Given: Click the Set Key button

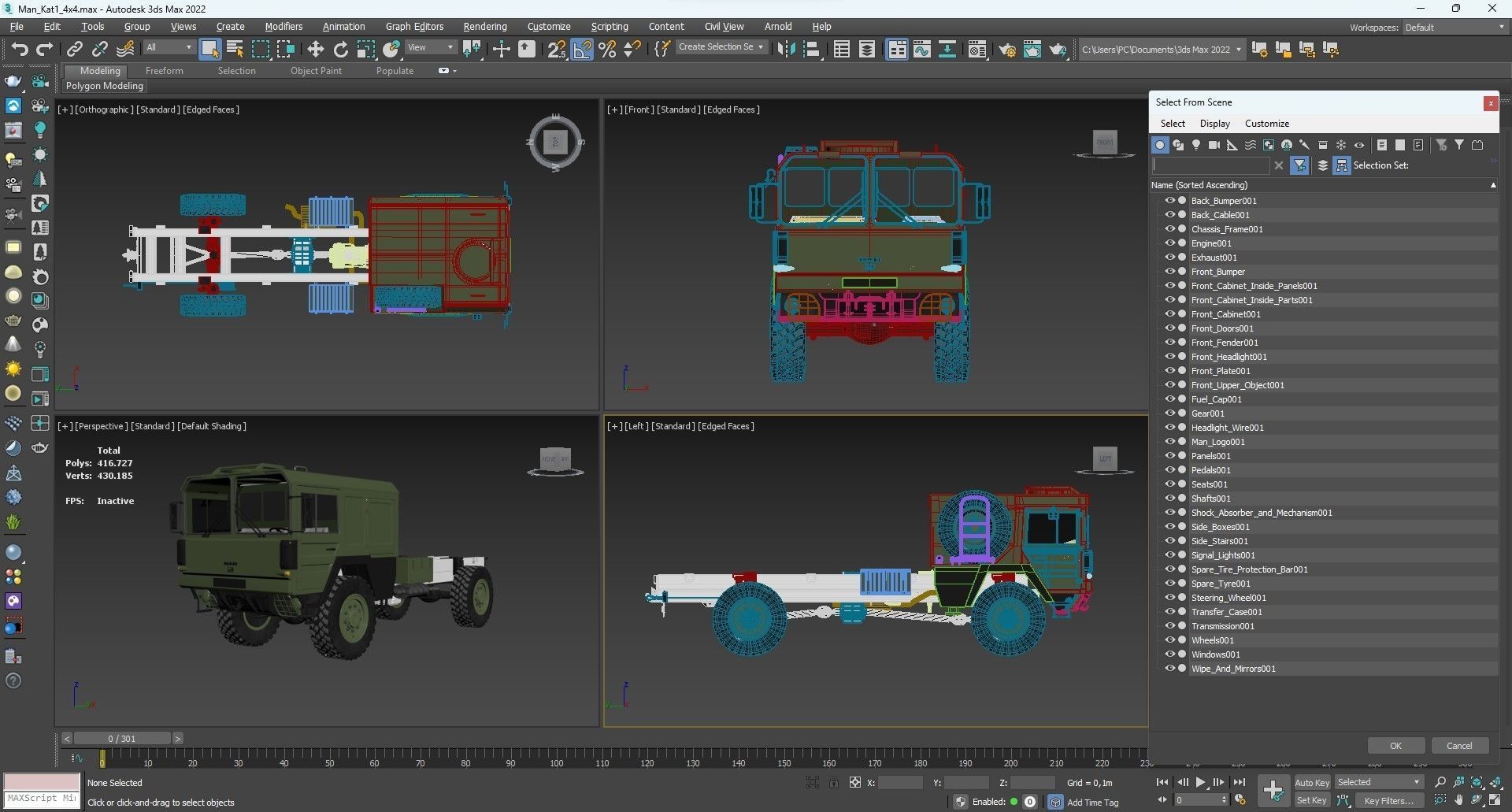Looking at the screenshot, I should tap(1311, 800).
